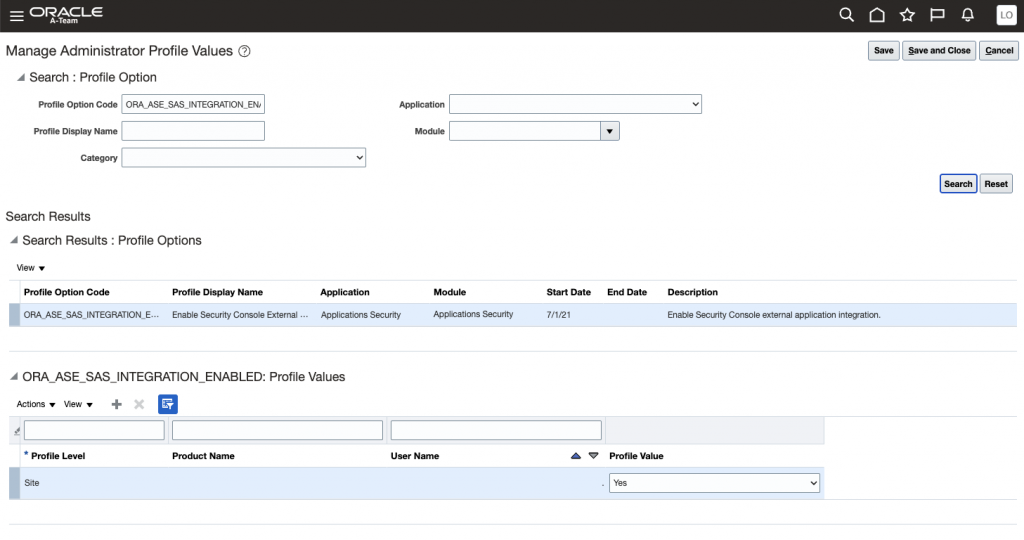Open the Actions menu in Profile Values
The image size is (1024, 540).
(x=36, y=404)
